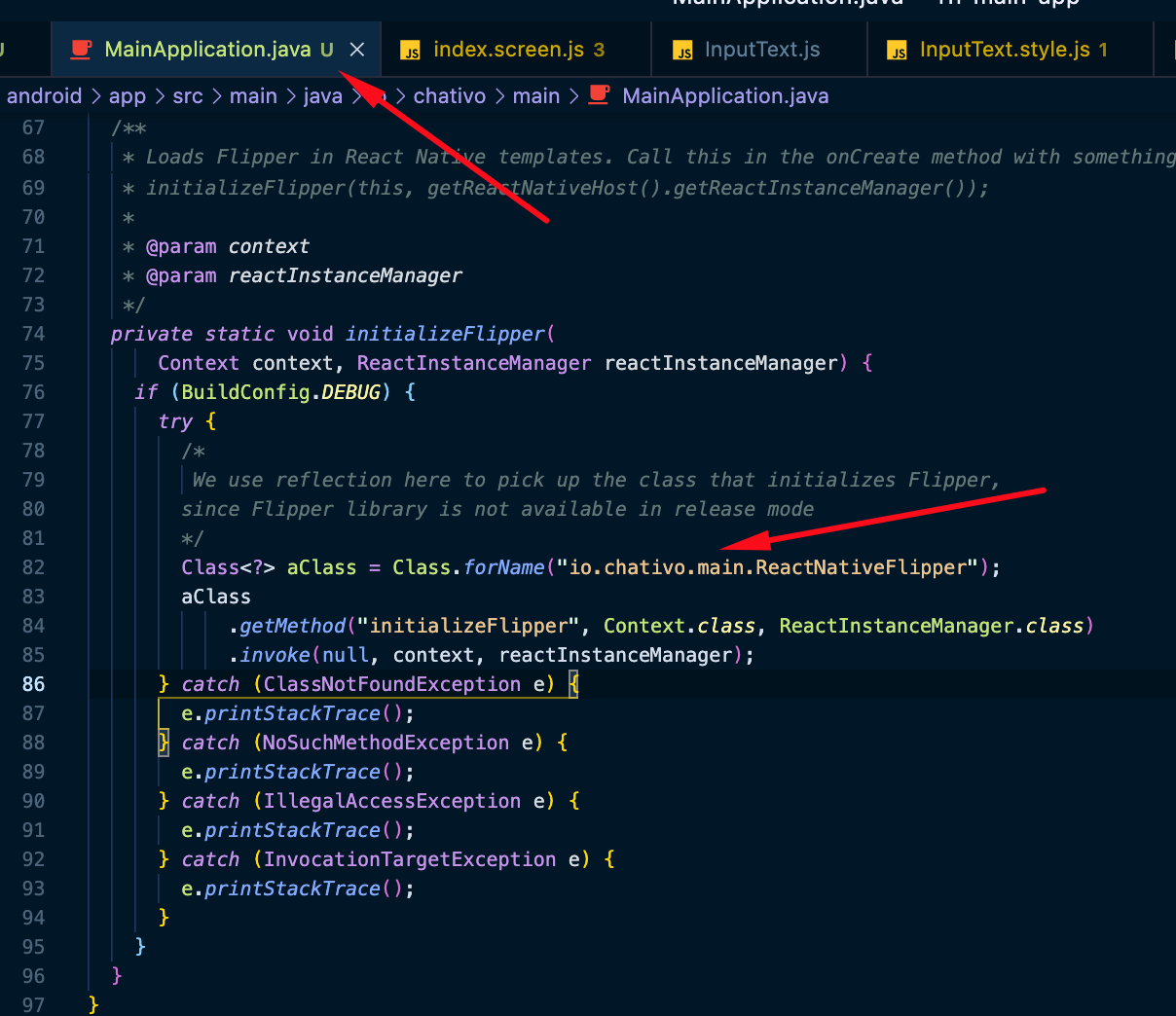Select the main breadcrumb after chativo

coord(536,96)
